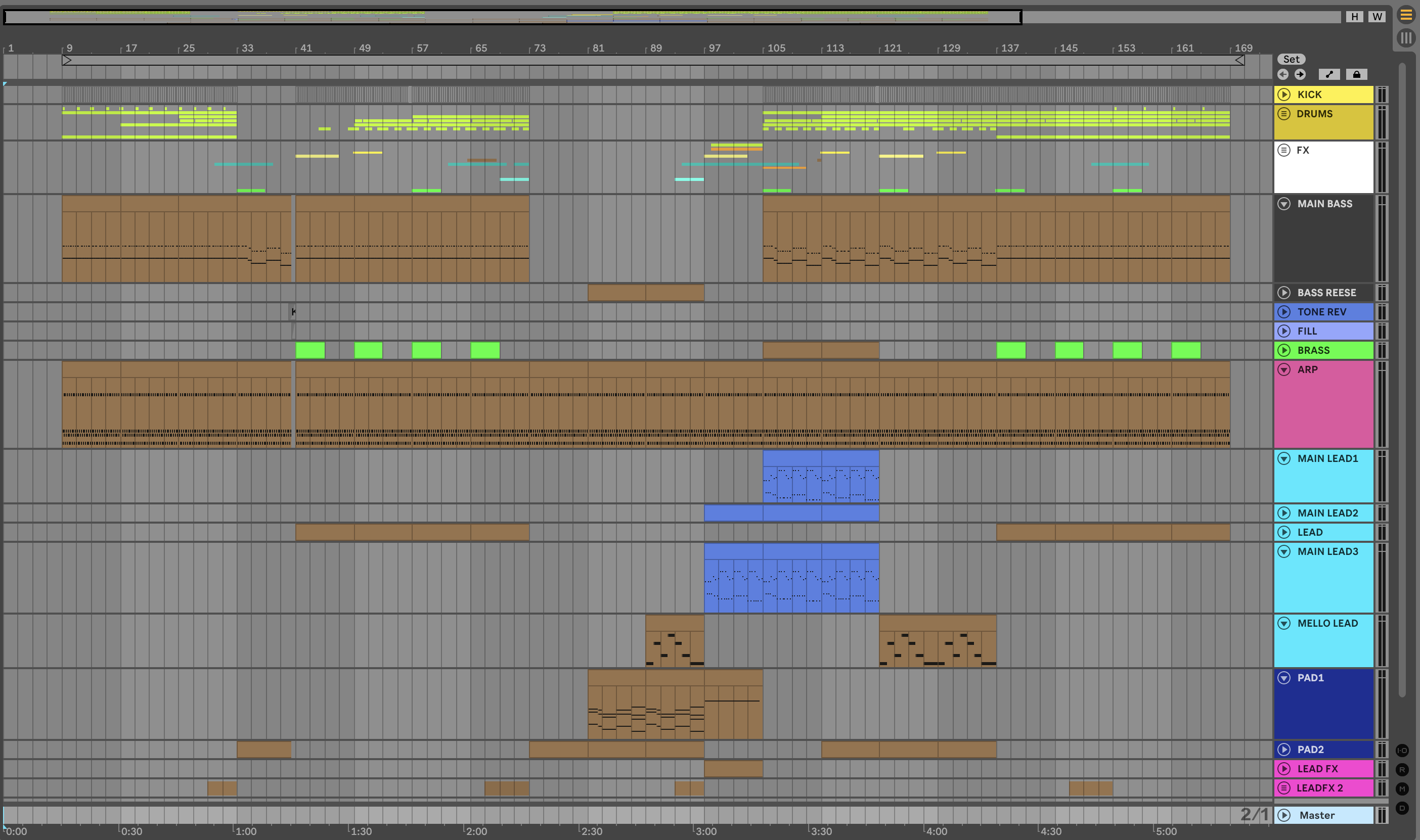The image size is (1420, 840).
Task: Click the round three-bar button under the hamburger
Action: tap(1406, 38)
